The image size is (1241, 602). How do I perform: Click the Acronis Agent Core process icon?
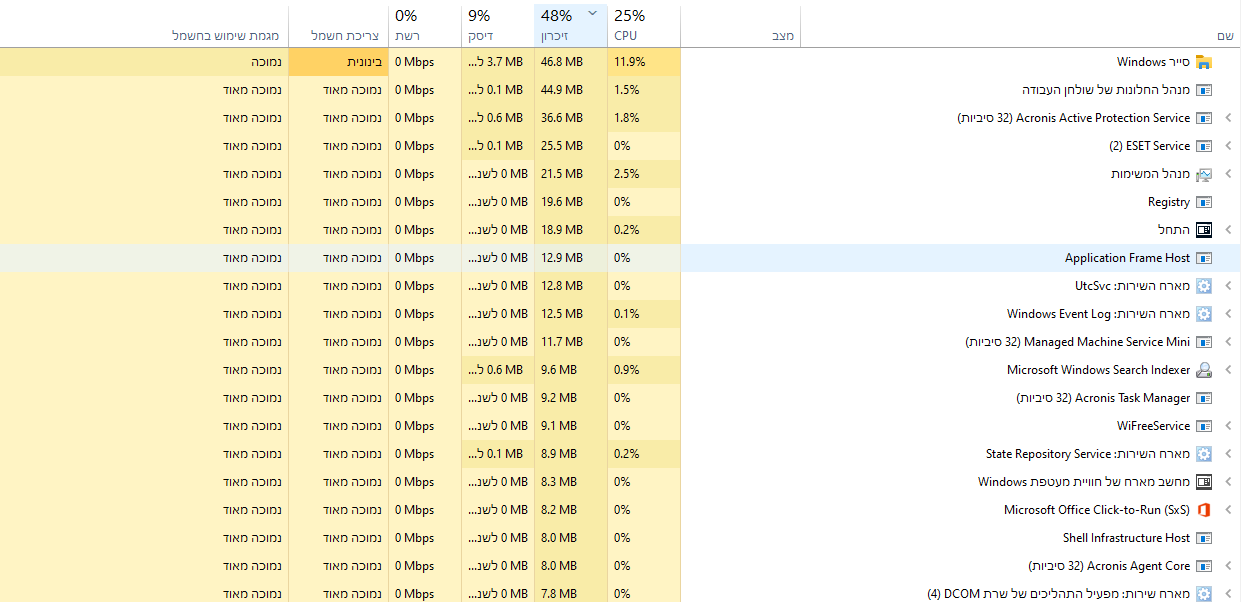point(1204,566)
